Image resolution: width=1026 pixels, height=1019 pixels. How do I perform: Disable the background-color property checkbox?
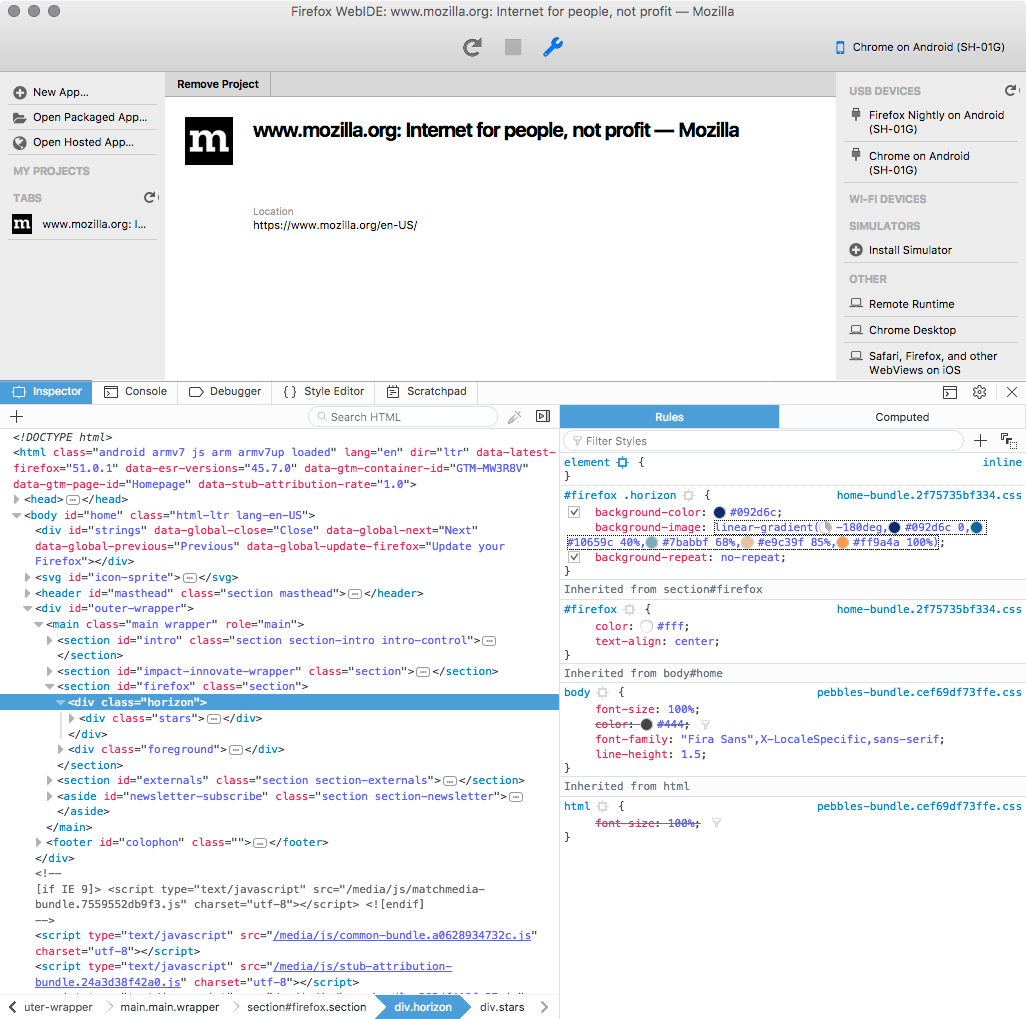[574, 512]
